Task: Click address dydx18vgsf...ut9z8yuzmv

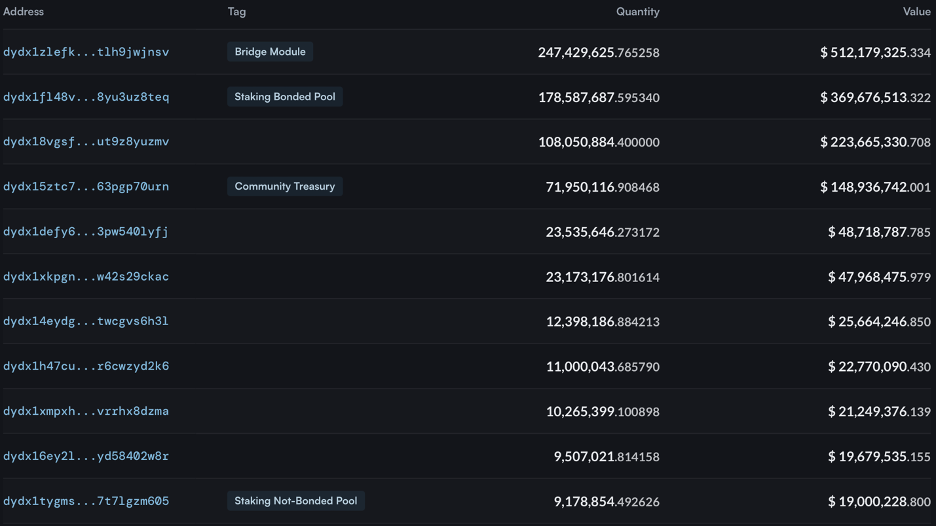Action: [86, 142]
